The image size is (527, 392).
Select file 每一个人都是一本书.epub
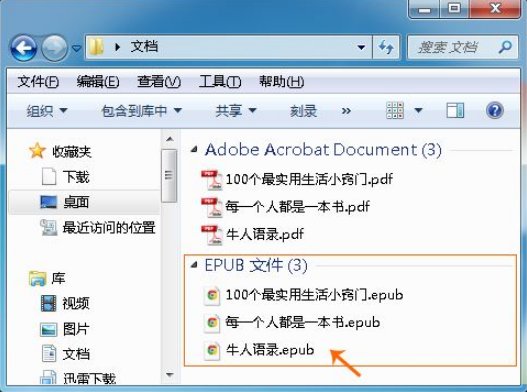click(x=302, y=322)
